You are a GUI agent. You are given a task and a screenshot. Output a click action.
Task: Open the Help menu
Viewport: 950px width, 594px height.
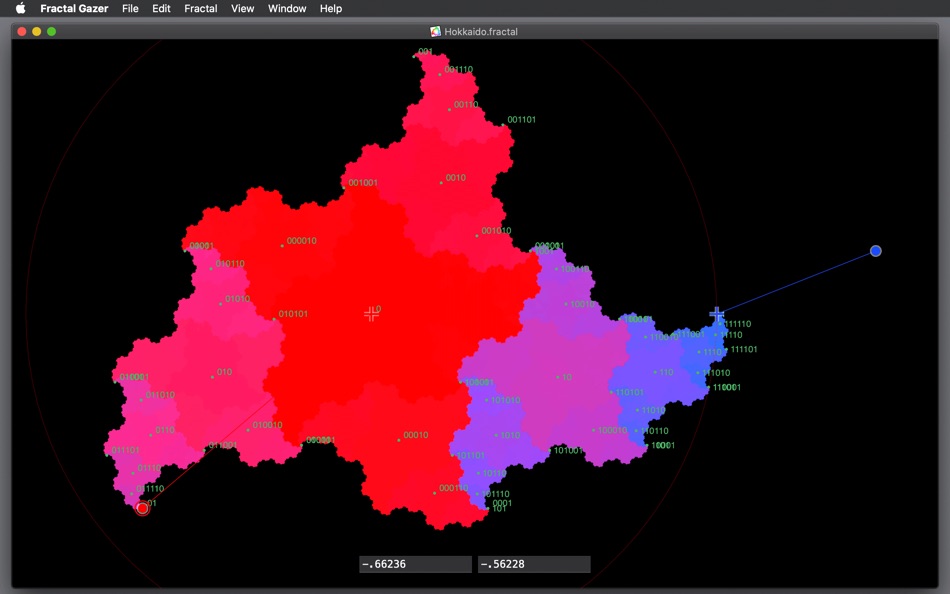click(331, 8)
